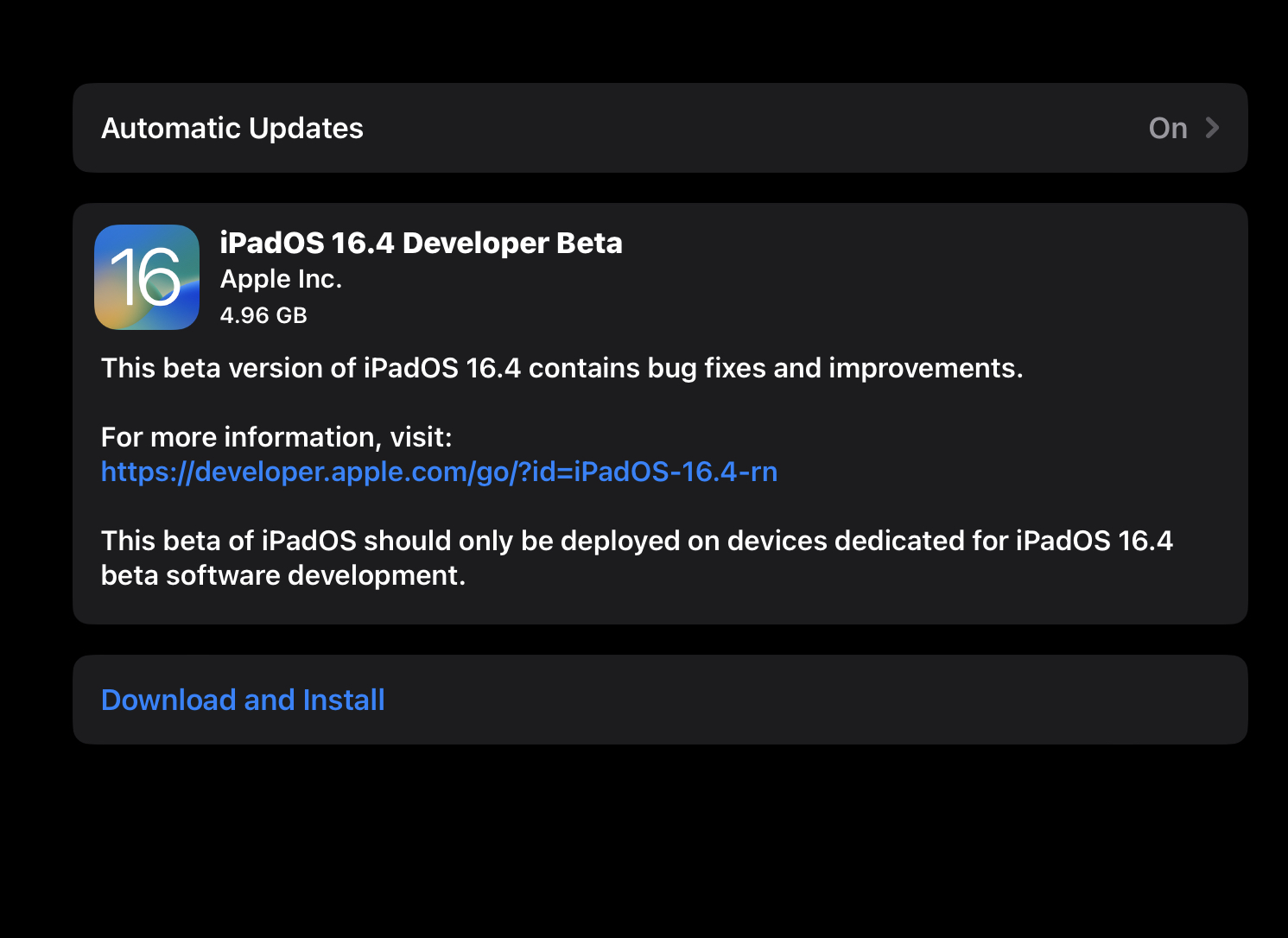Open the Automatic Updates row
Screen dimensions: 1288x938
(x=660, y=128)
